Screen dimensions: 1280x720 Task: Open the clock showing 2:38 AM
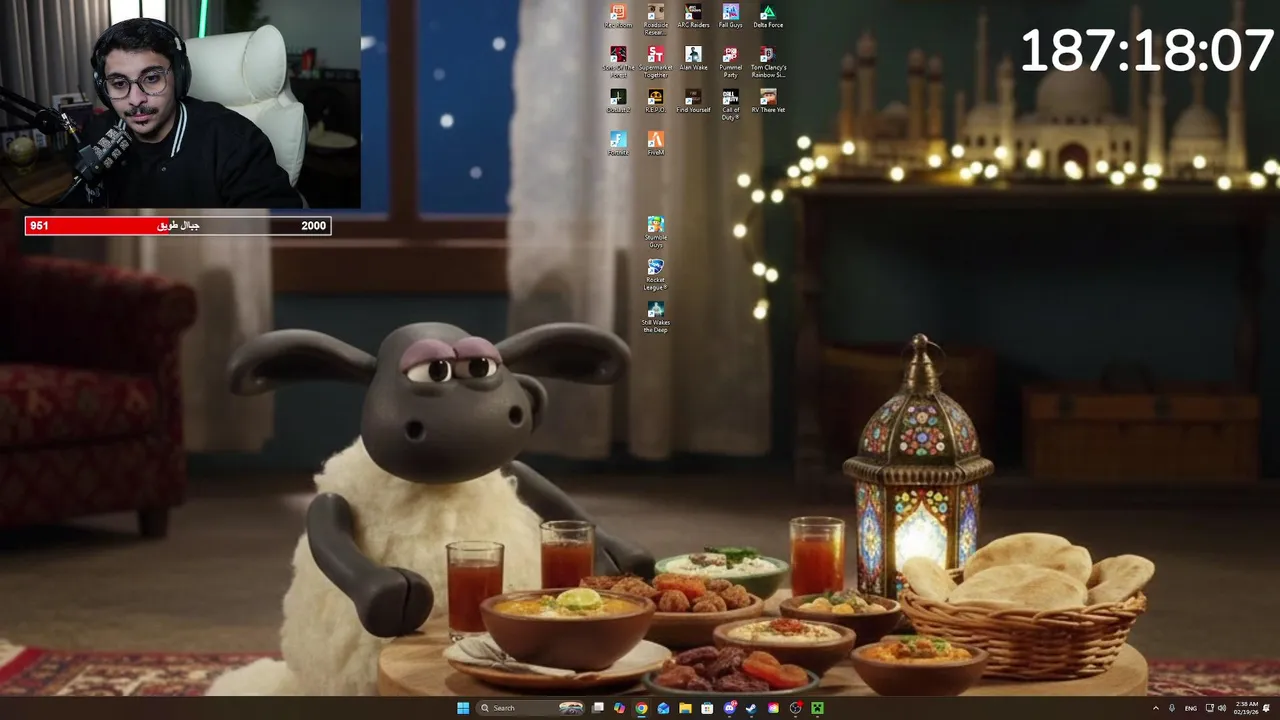pos(1246,708)
